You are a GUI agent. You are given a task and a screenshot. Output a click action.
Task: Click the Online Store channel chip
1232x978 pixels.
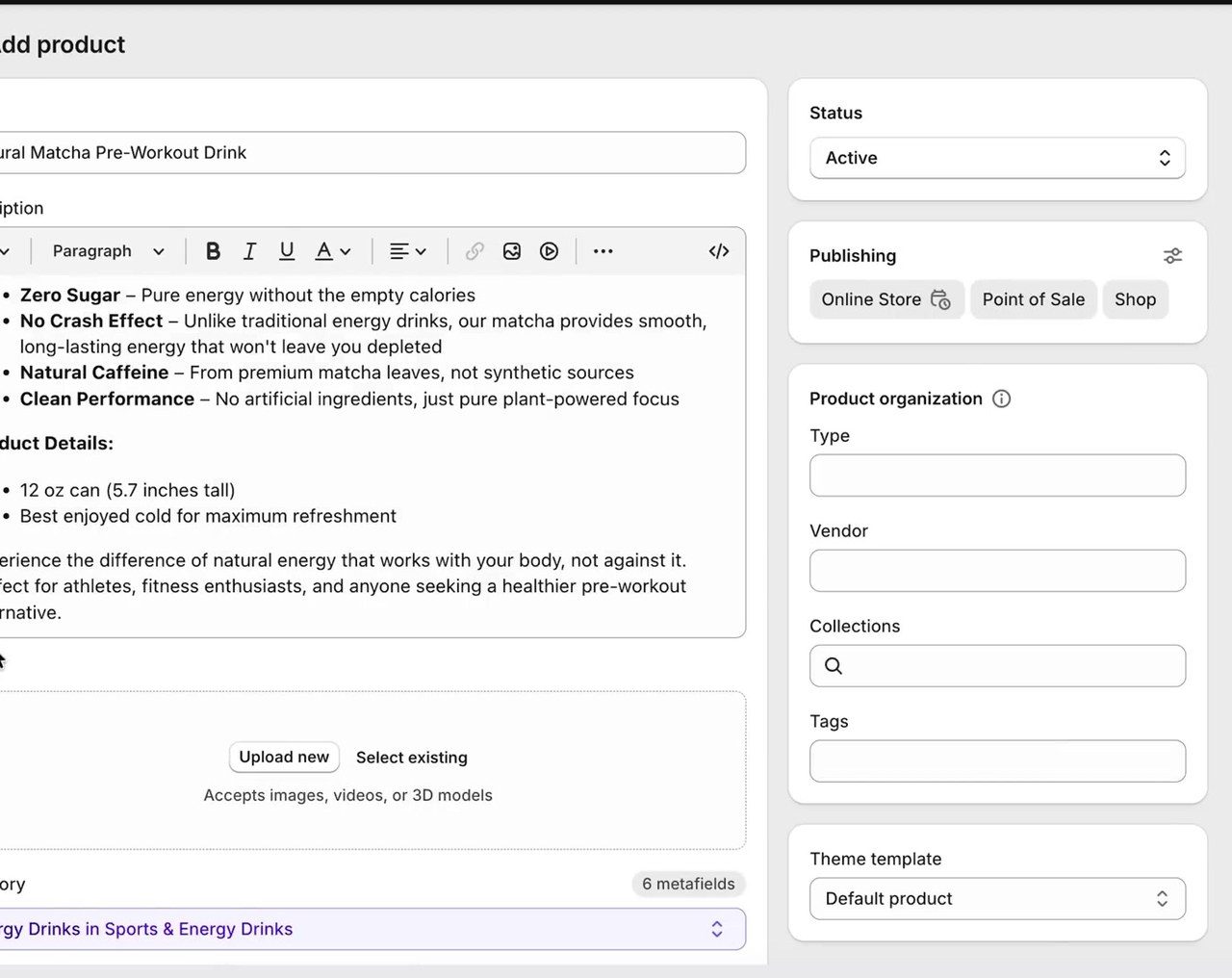pyautogui.click(x=885, y=299)
